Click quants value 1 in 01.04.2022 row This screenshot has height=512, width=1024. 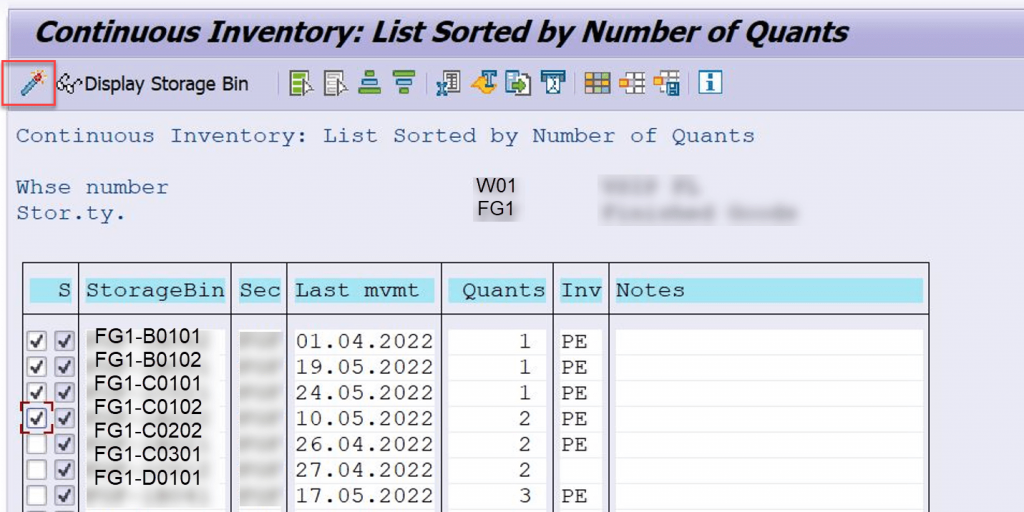tap(524, 342)
